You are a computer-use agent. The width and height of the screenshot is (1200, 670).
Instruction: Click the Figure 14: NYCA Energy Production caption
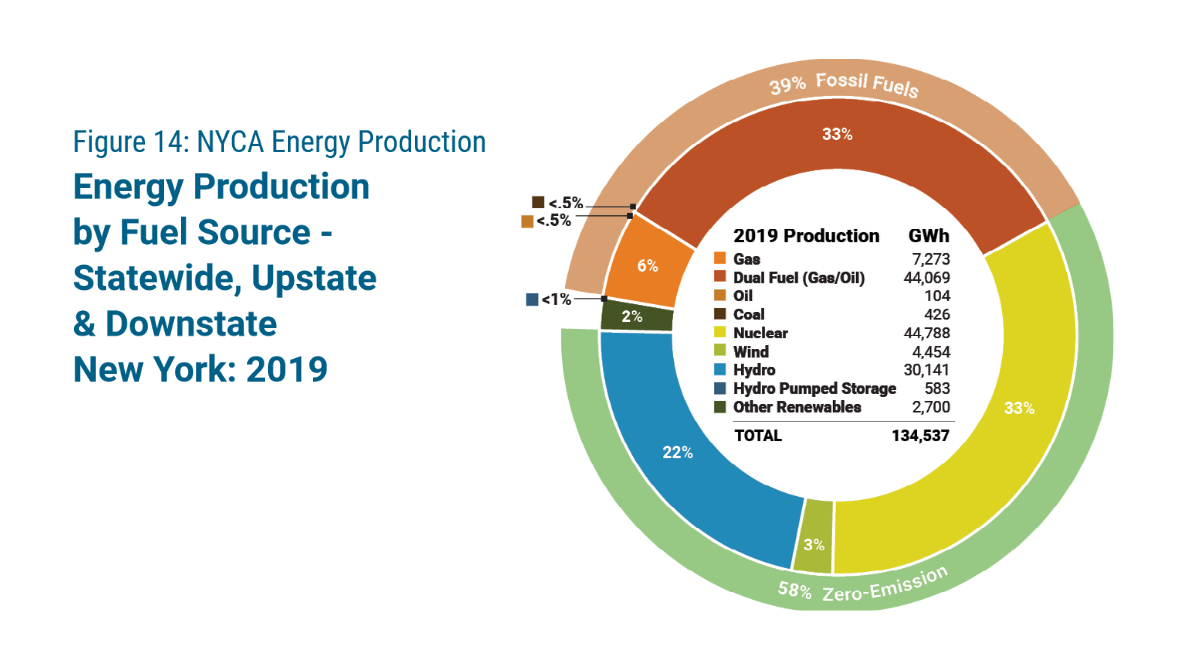tap(279, 142)
